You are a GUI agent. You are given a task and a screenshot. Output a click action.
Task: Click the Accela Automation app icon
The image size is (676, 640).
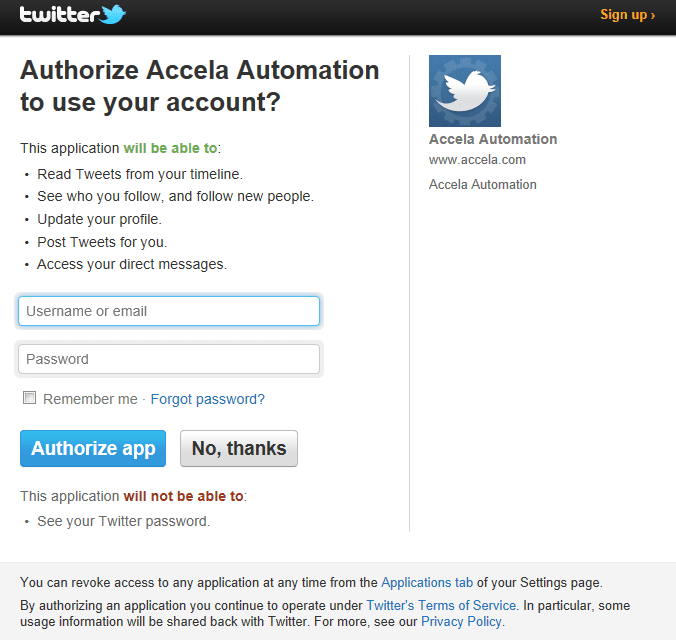tap(464, 91)
